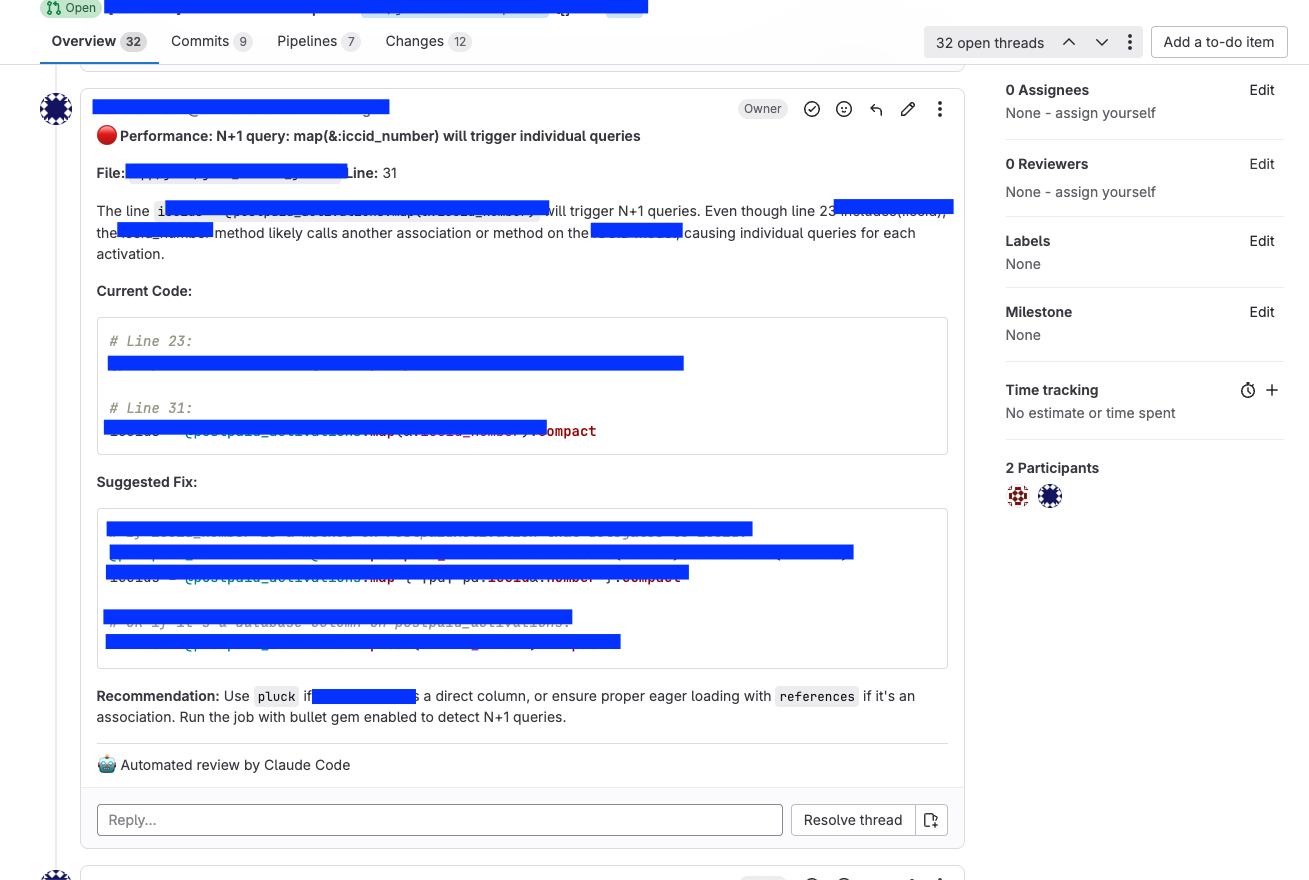Open the Changes tab
This screenshot has height=880, width=1309.
click(428, 41)
